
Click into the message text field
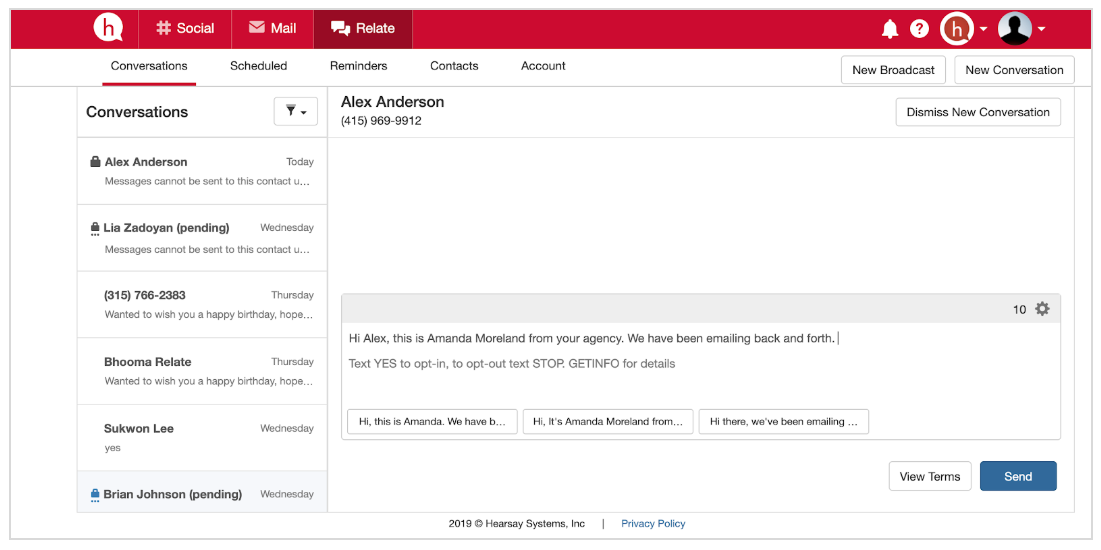click(x=701, y=364)
